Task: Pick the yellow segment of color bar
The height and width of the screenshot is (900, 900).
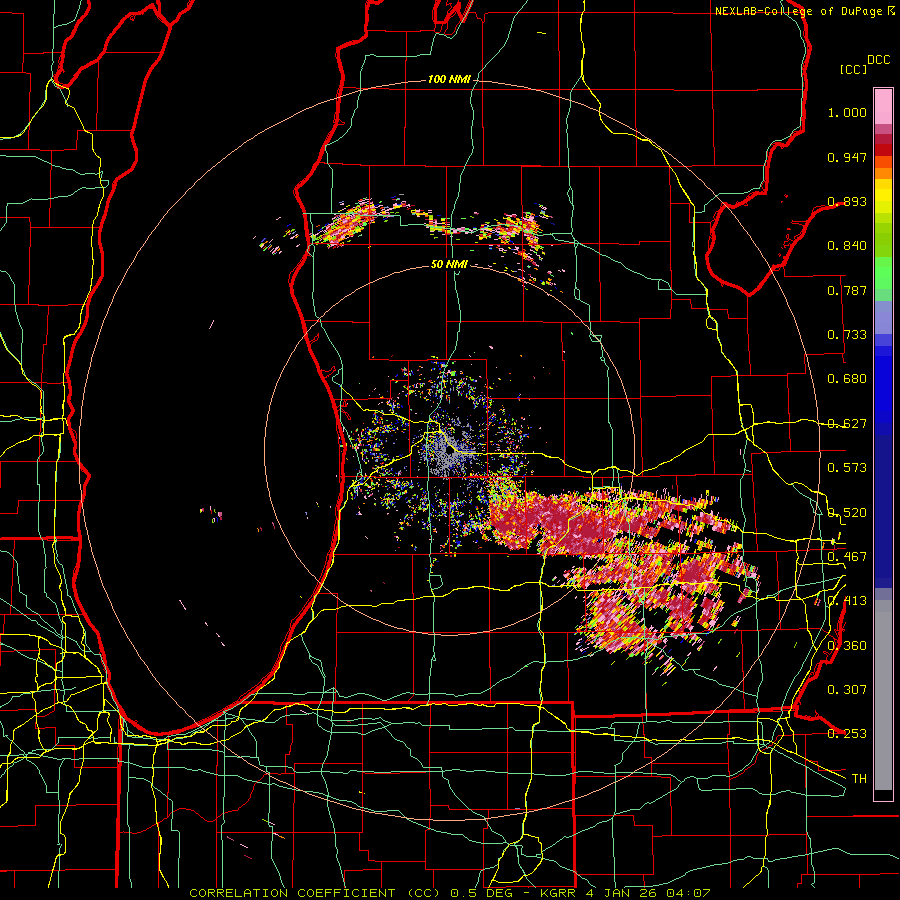Action: coord(883,197)
